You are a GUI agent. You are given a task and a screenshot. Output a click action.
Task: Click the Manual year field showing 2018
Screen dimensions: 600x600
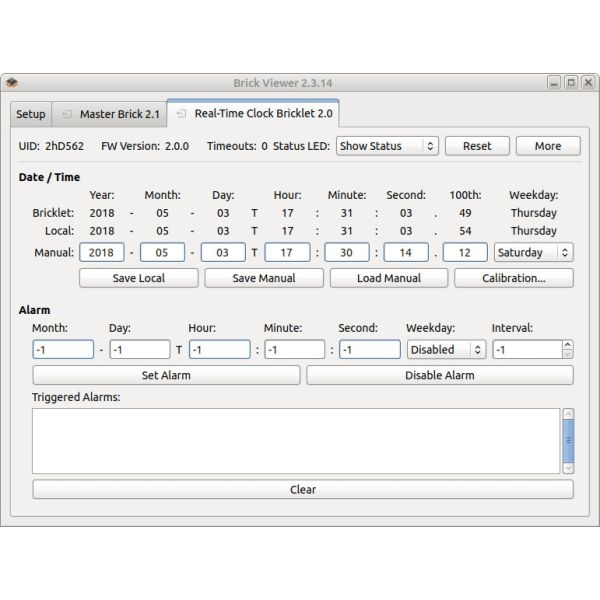tap(102, 252)
